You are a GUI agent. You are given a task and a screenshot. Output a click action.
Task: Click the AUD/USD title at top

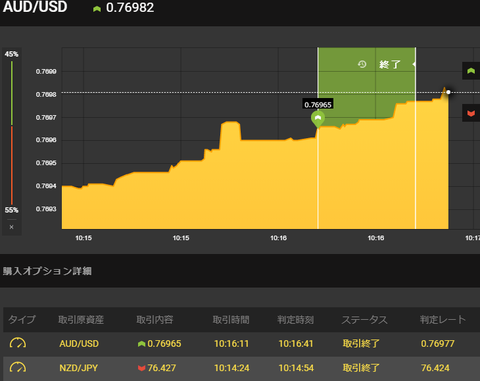click(35, 7)
